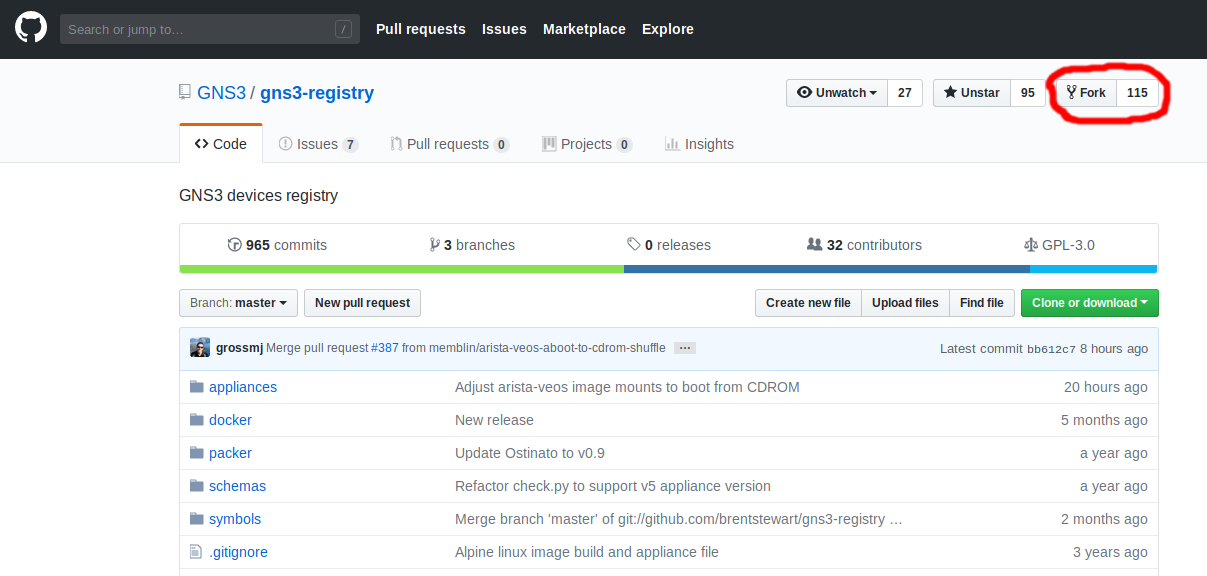Click the grossmj avatar thumbnail
Screen dimensions: 1207x576
click(200, 348)
